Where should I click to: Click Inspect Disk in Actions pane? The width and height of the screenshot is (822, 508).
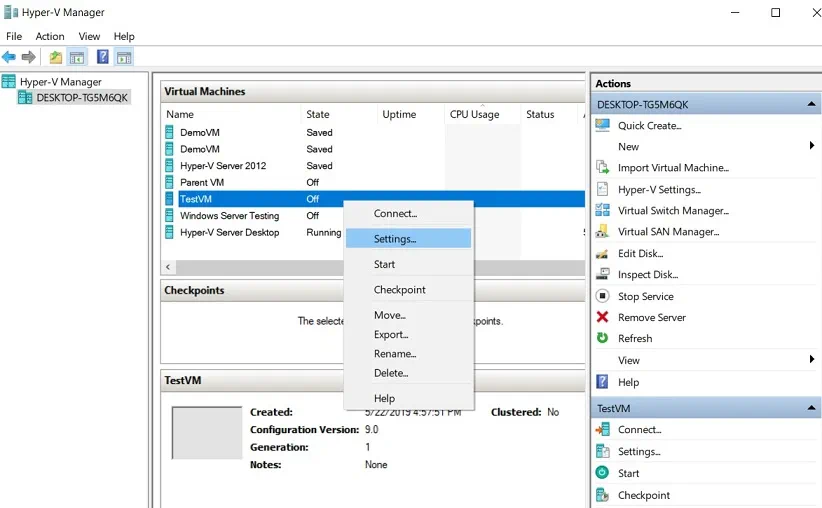[647, 275]
